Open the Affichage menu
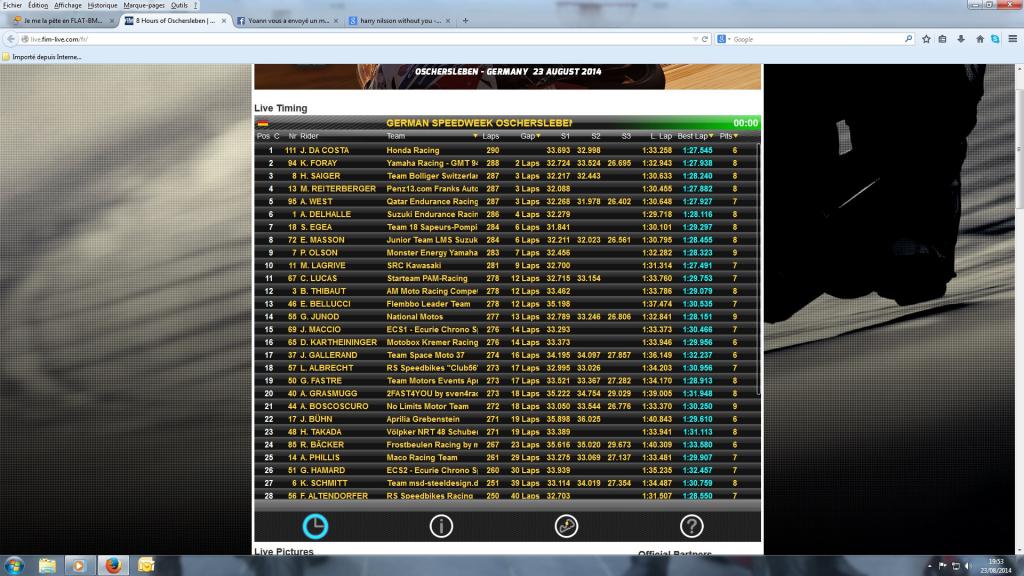Viewport: 1024px width, 576px height. pos(68,5)
